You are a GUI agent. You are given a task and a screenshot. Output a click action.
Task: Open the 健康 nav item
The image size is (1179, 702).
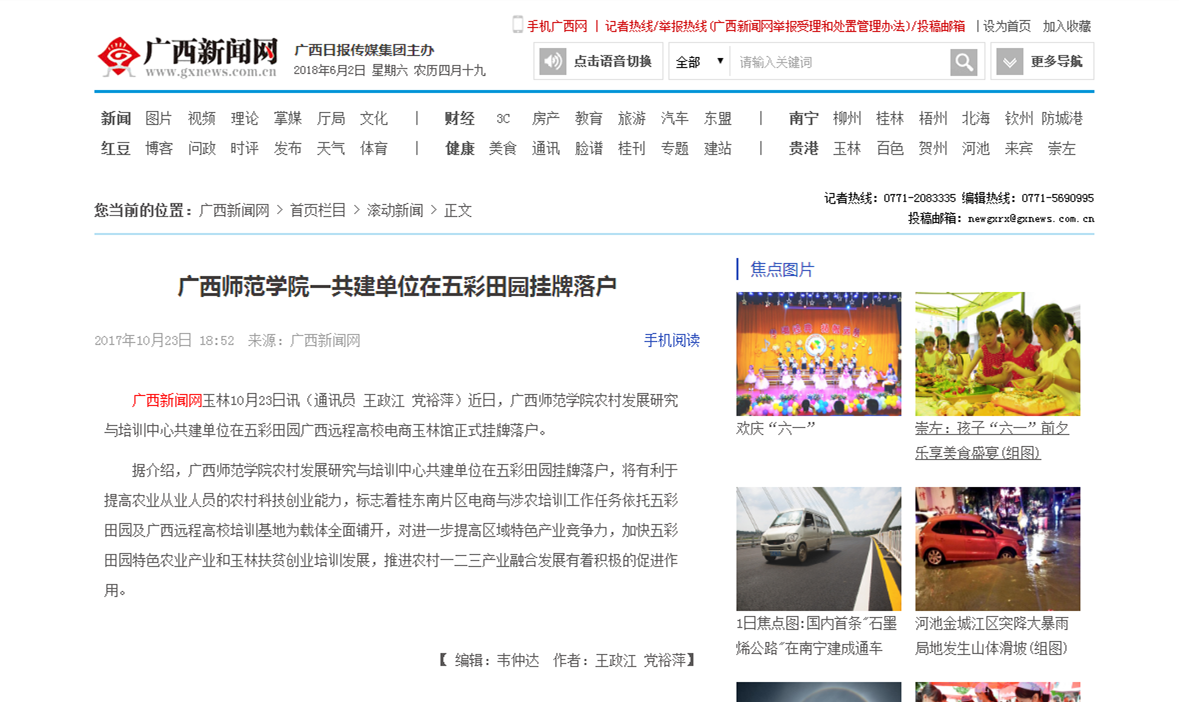click(x=459, y=148)
